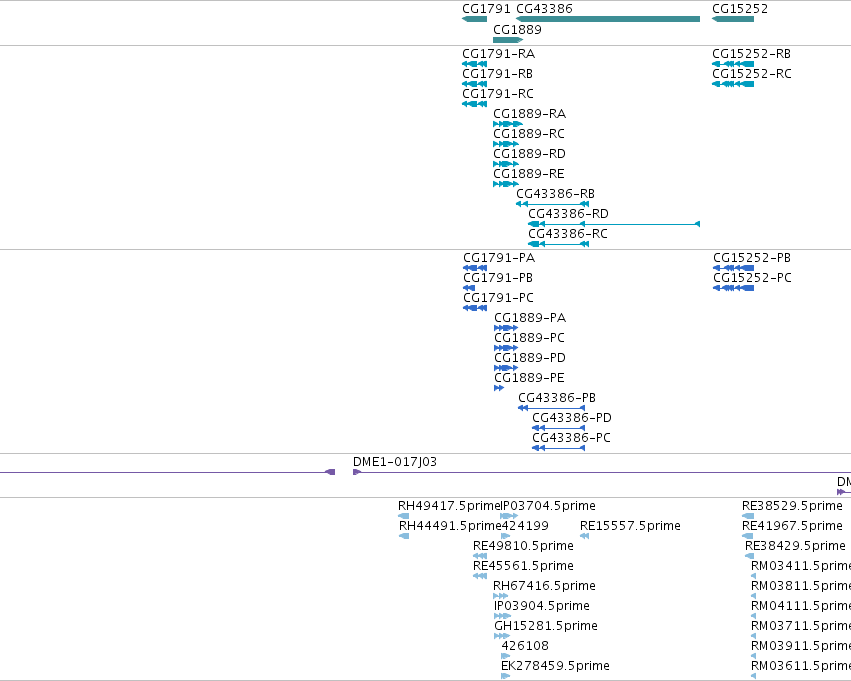Select transcript CG43386-RD
851x681 pixels.
568,214
